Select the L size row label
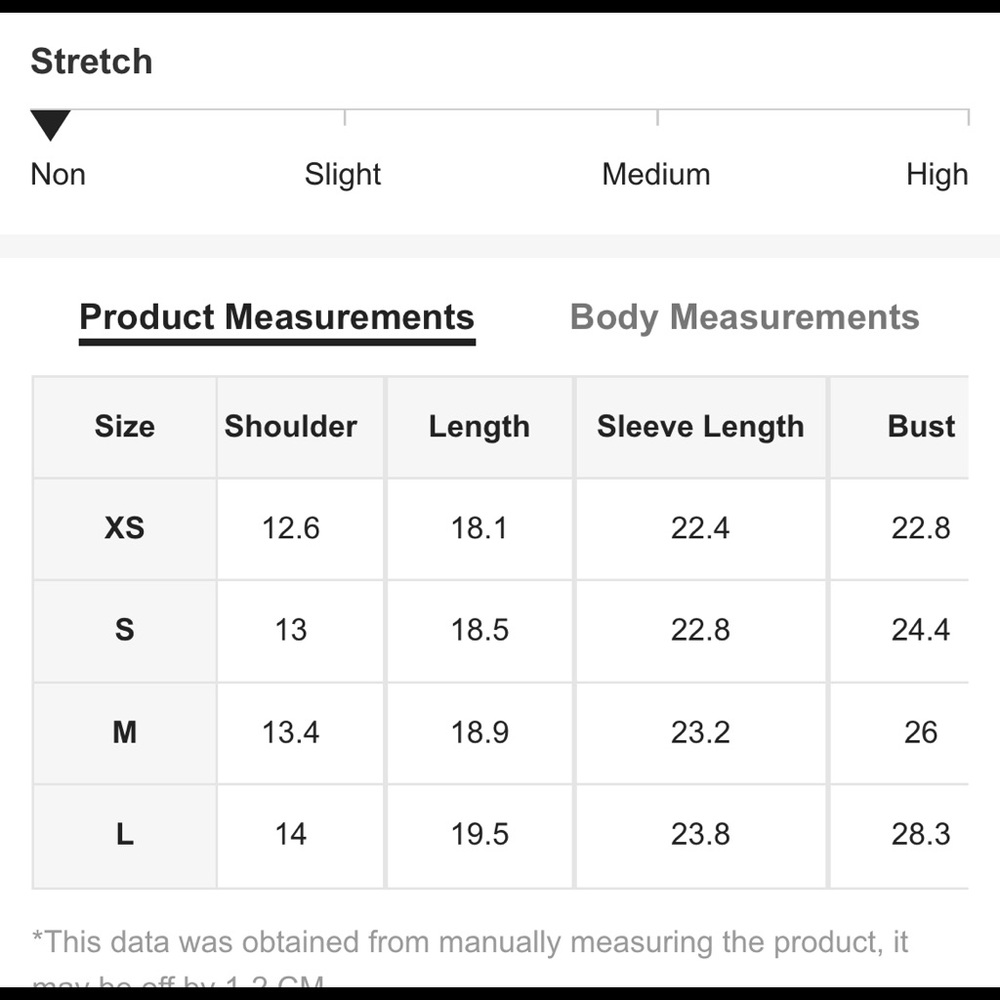The height and width of the screenshot is (1000, 1000). 124,834
